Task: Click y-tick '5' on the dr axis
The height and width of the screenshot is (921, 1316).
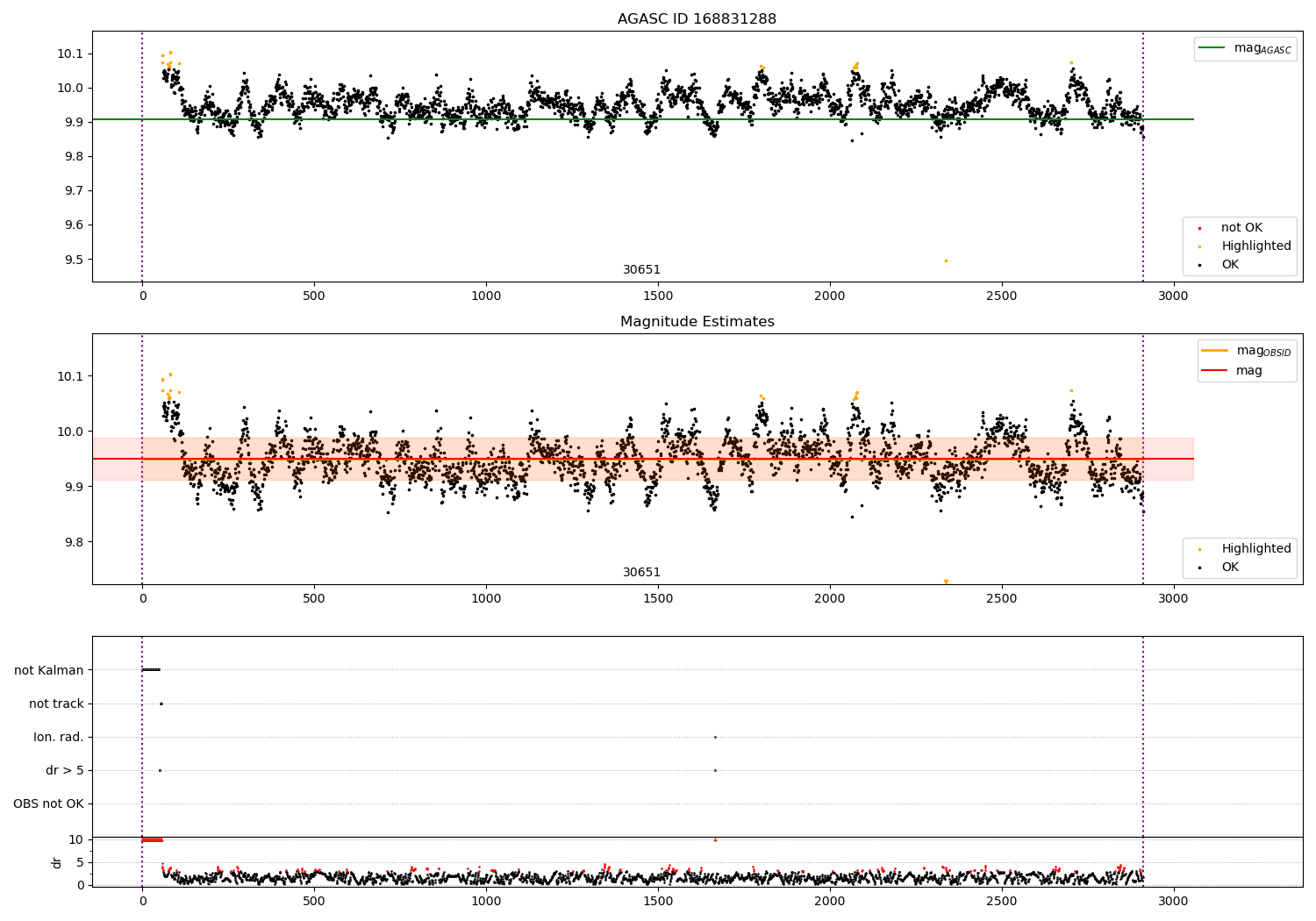Action: pyautogui.click(x=80, y=862)
